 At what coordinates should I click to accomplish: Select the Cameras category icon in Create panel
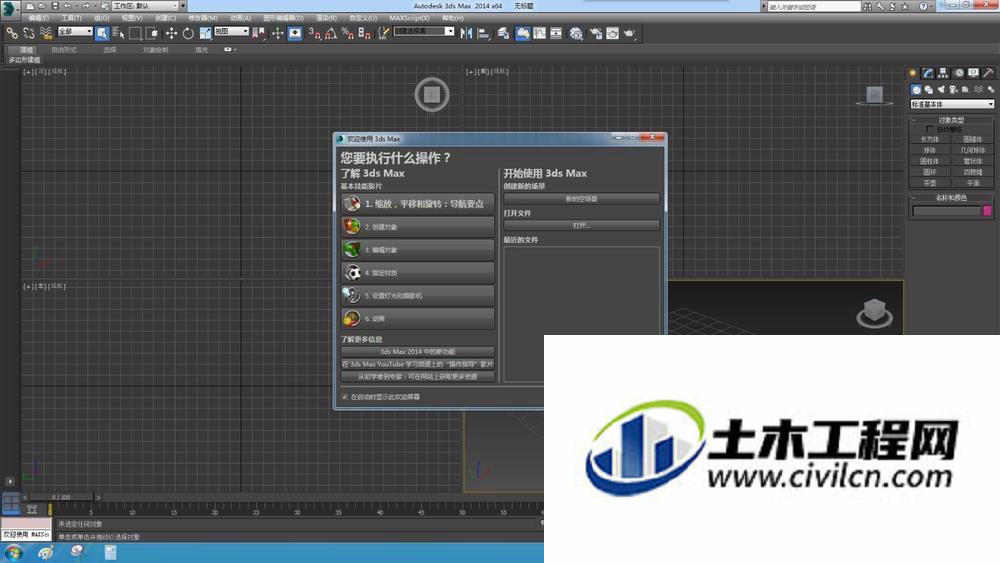coord(953,90)
